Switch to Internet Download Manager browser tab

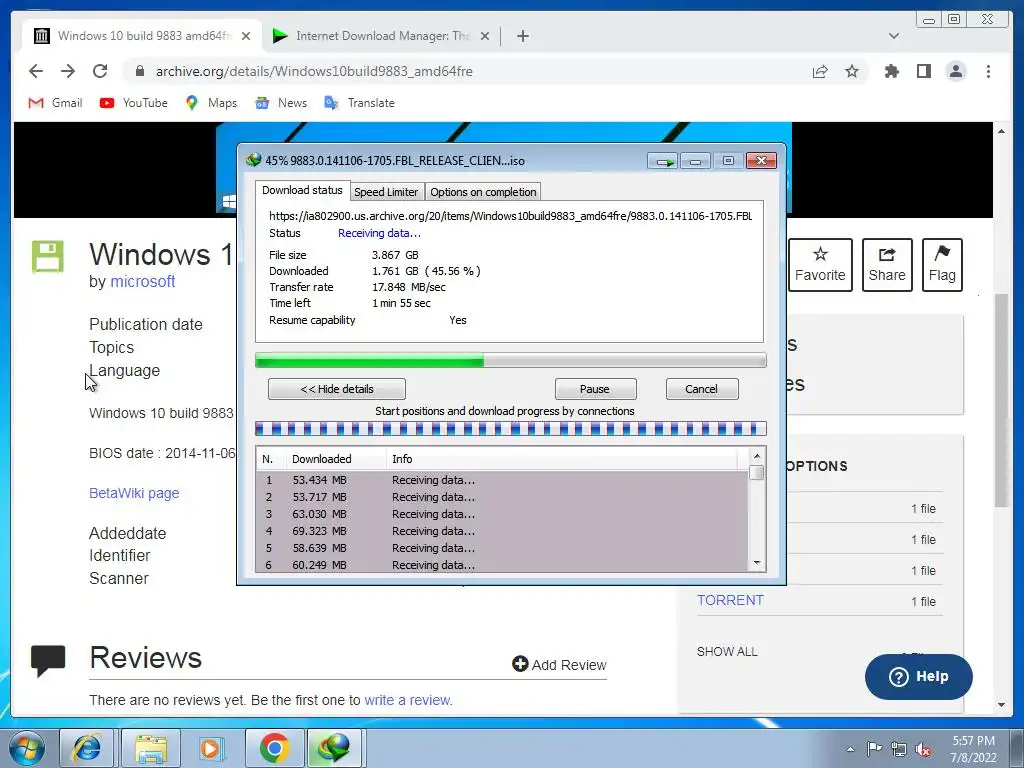(382, 36)
